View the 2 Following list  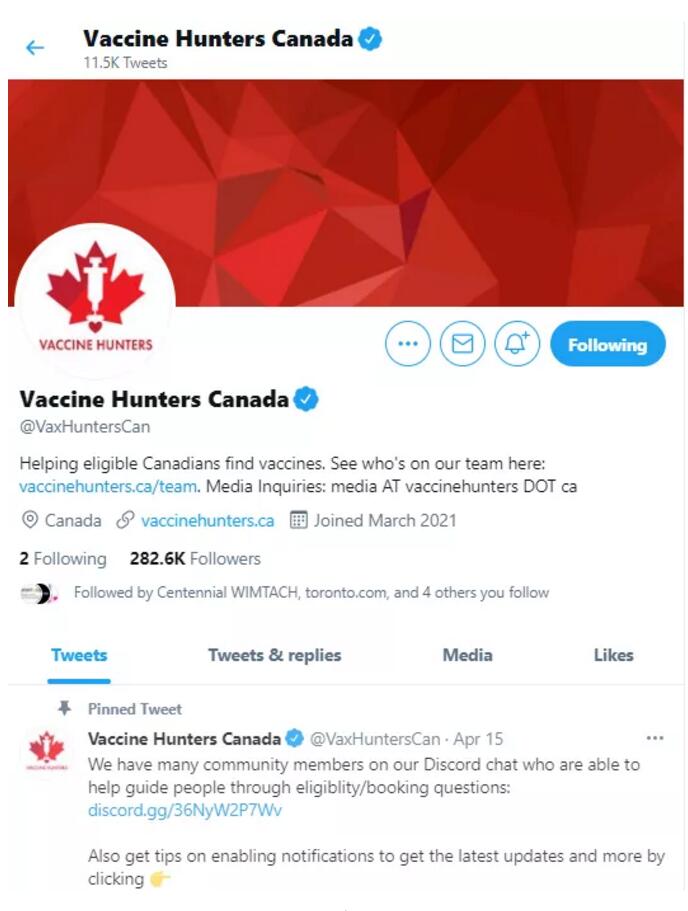coord(63,559)
